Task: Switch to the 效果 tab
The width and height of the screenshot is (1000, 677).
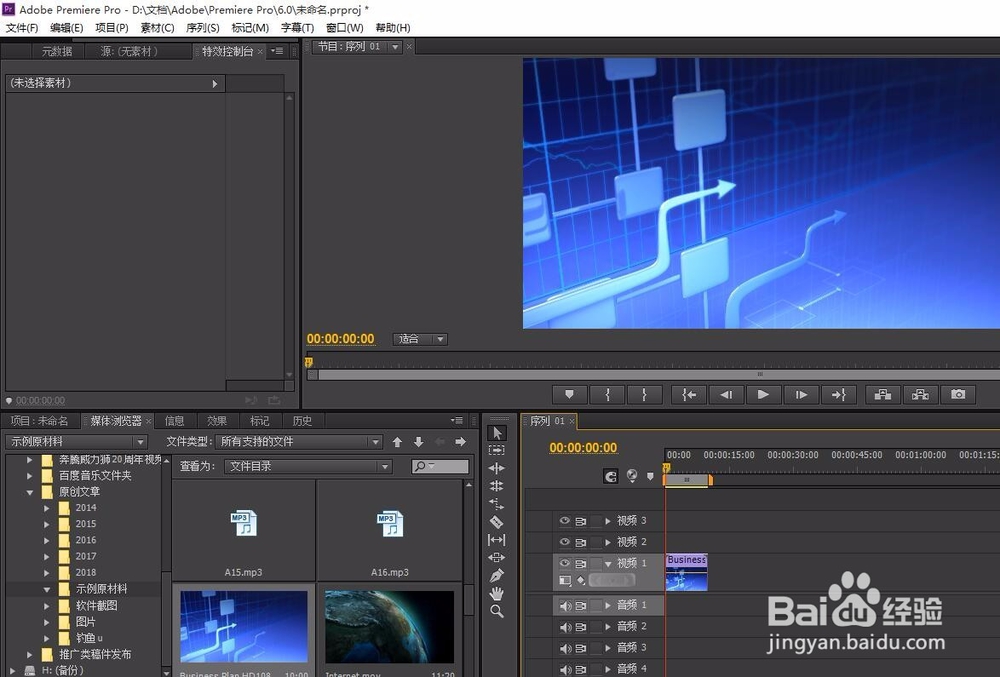Action: (217, 421)
